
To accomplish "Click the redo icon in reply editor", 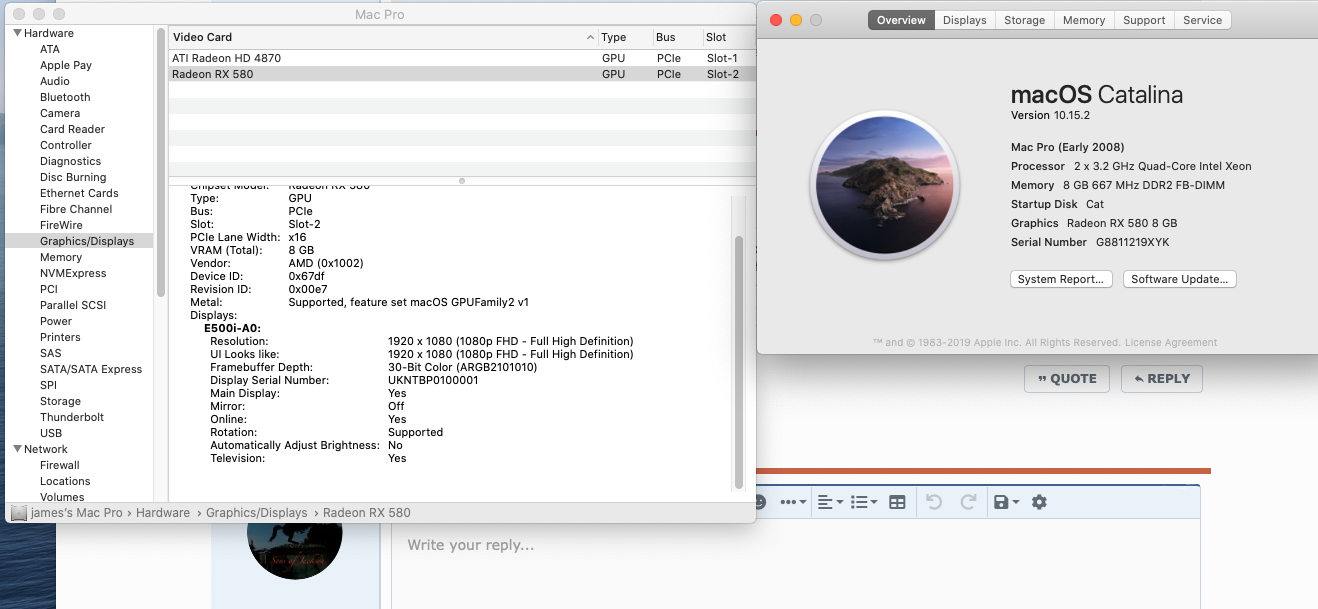I will pos(968,502).
